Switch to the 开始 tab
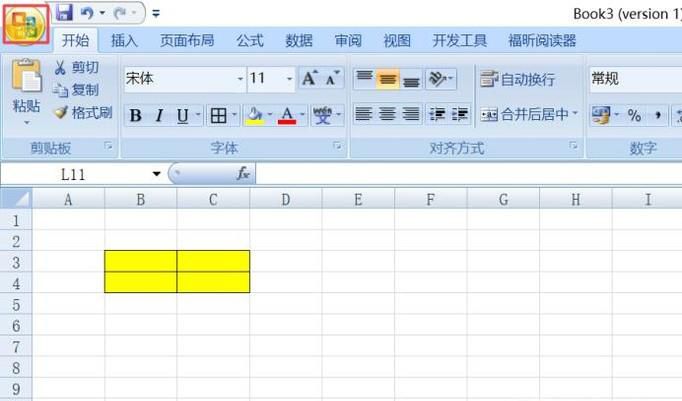682x401 pixels. [x=75, y=40]
